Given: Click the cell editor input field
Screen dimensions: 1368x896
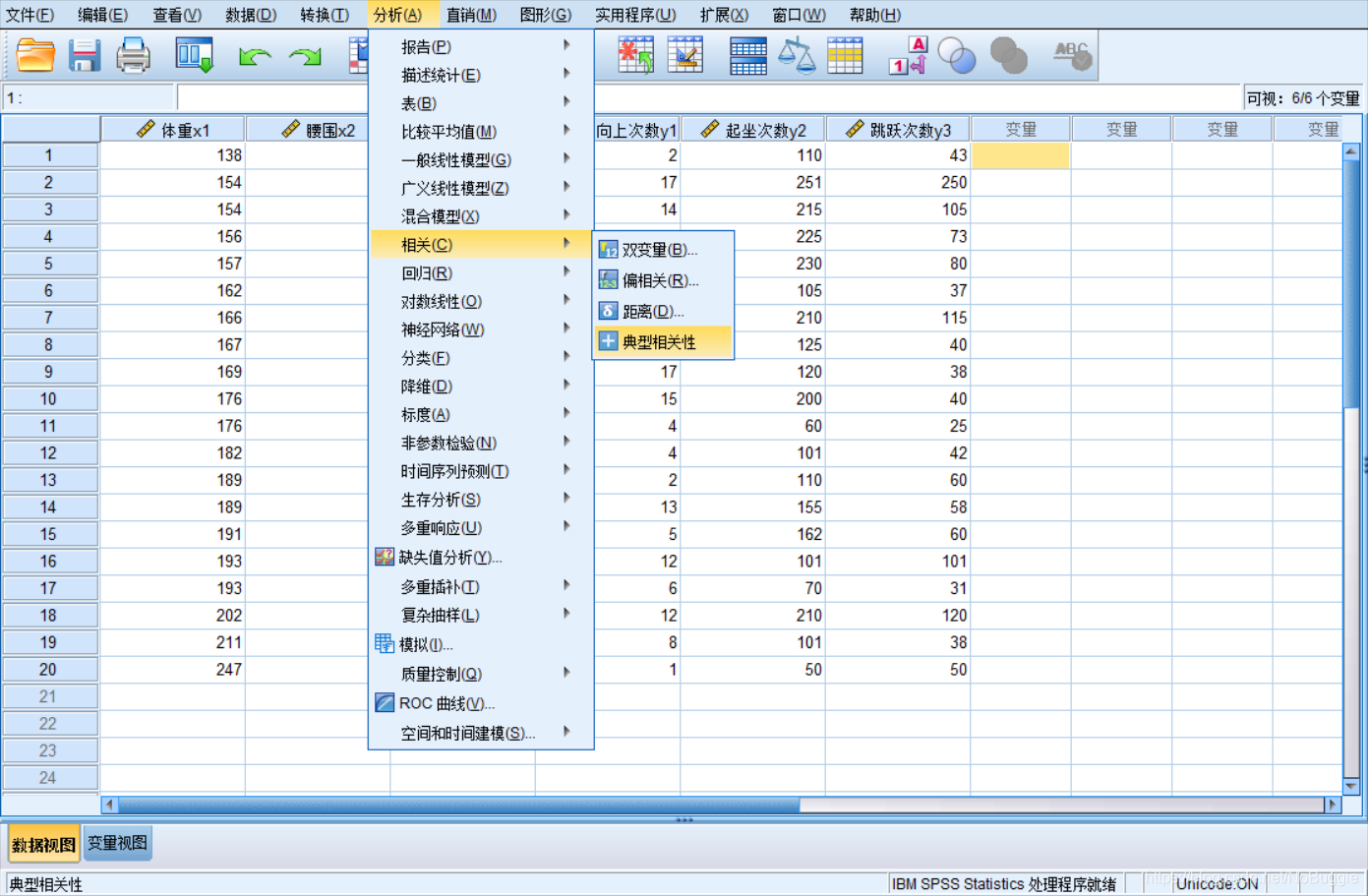Looking at the screenshot, I should click(710, 97).
